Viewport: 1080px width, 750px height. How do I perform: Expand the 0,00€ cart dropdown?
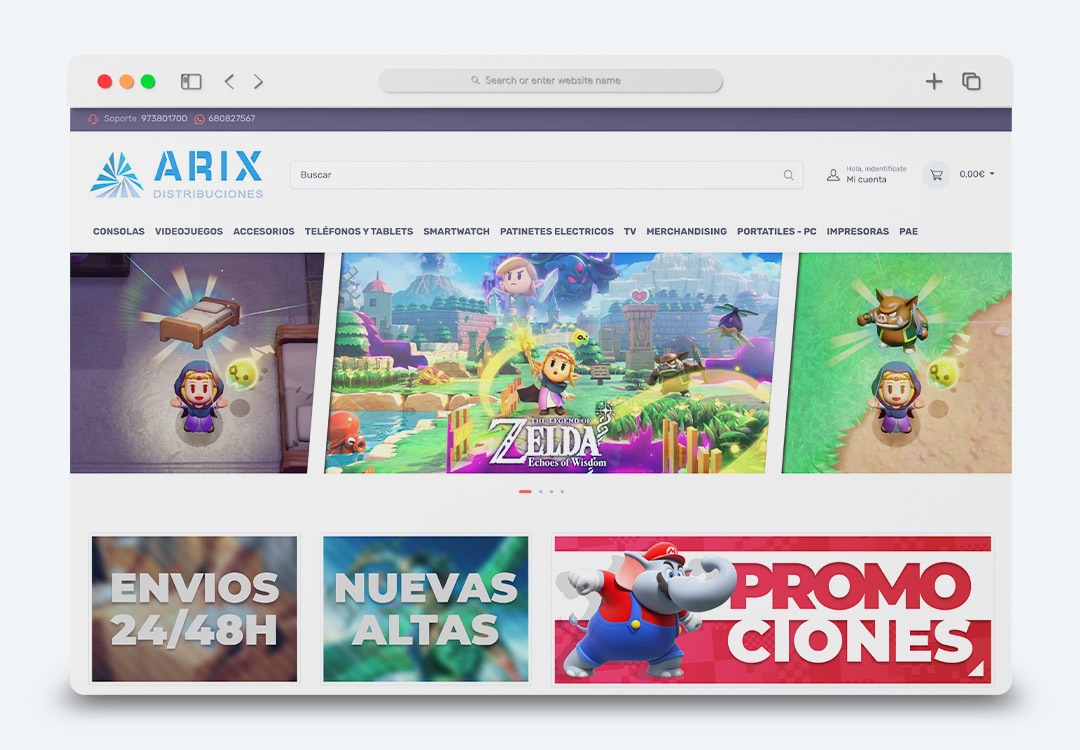coord(977,174)
